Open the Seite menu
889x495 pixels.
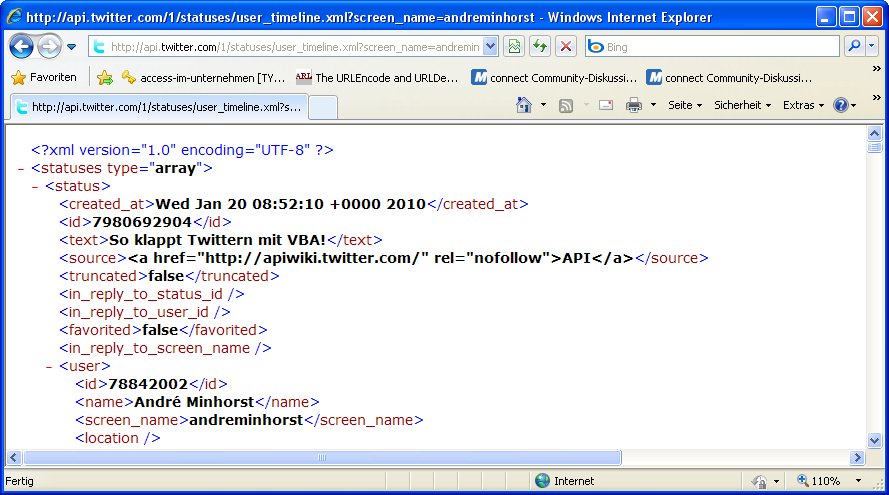(684, 105)
